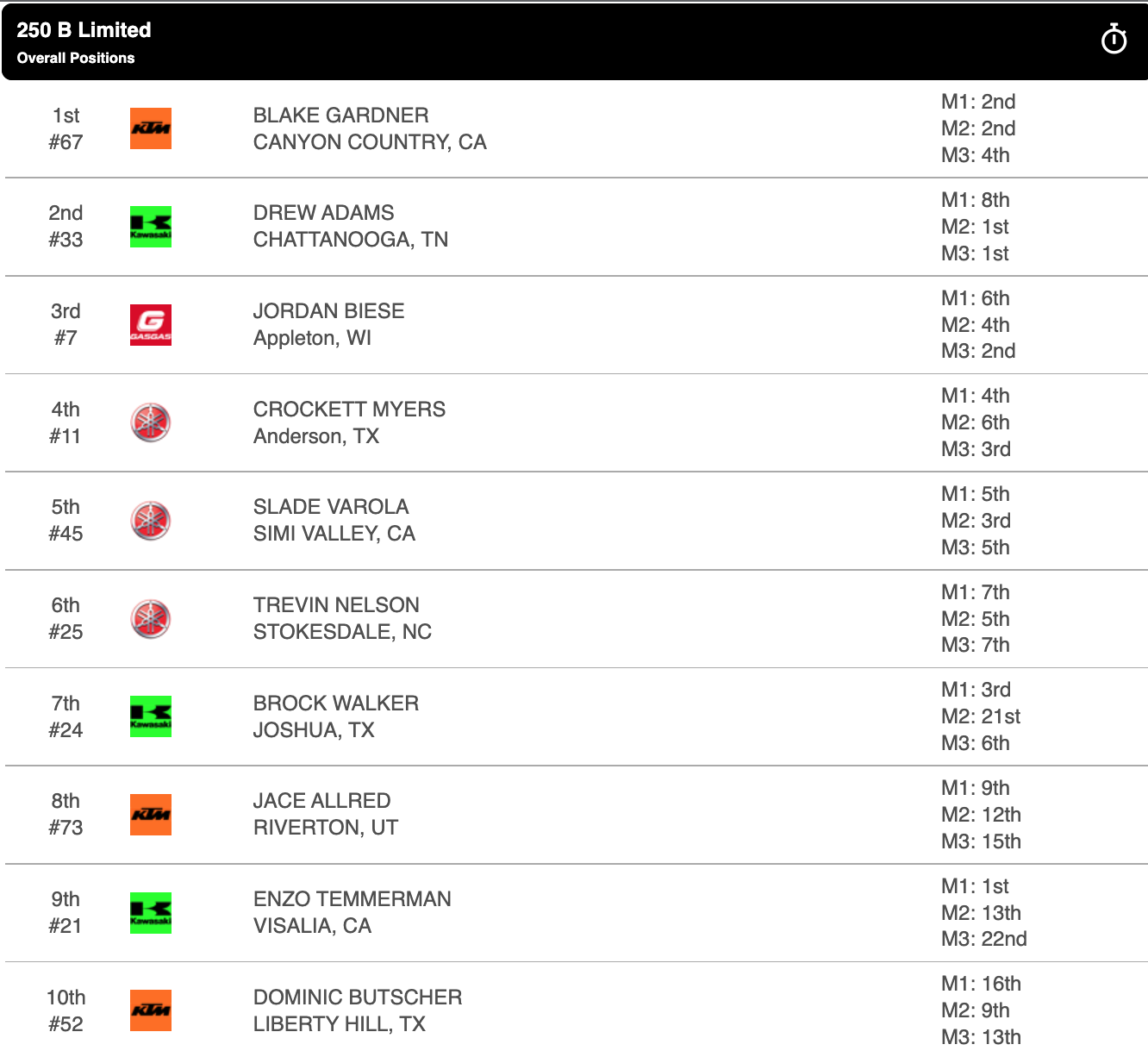Select ENZO TEMMERMAN rider name
This screenshot has width=1148, height=1057.
[x=352, y=899]
